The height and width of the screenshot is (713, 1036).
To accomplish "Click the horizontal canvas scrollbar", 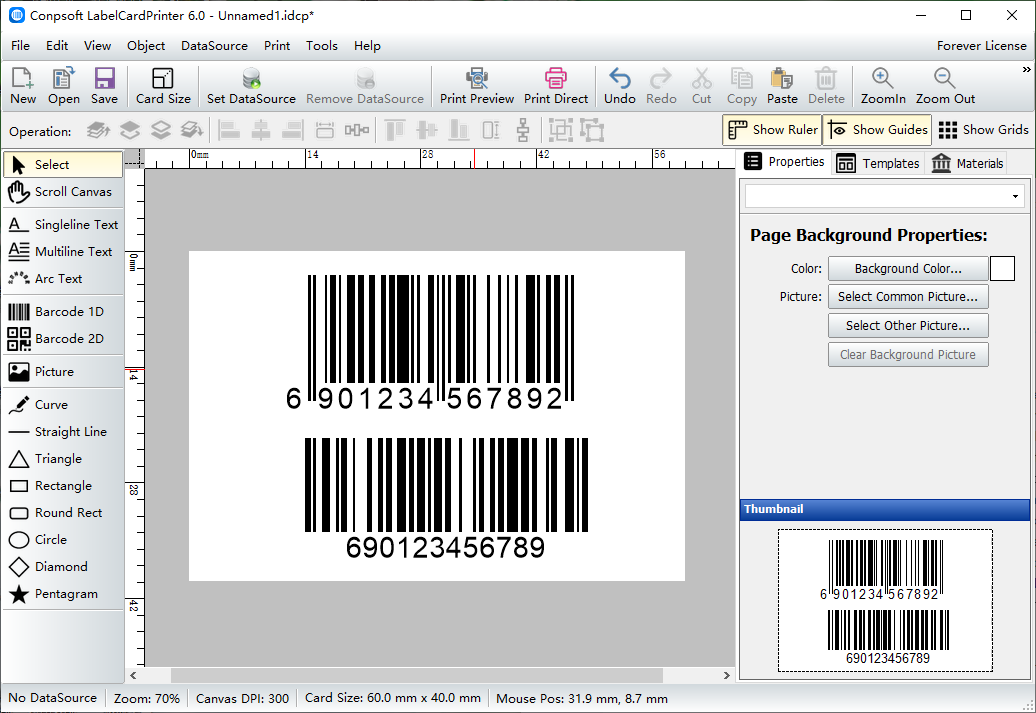I will tap(416, 675).
